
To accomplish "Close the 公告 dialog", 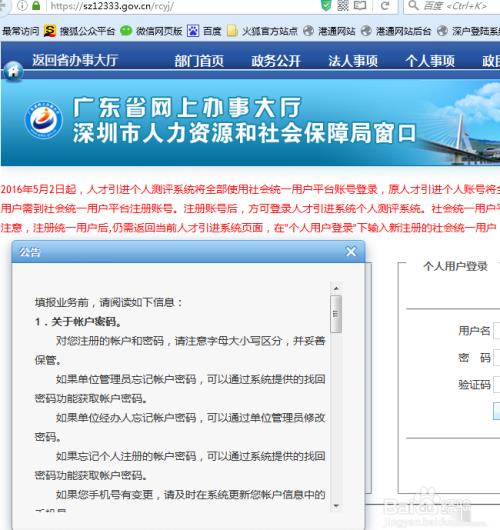I will click(351, 251).
